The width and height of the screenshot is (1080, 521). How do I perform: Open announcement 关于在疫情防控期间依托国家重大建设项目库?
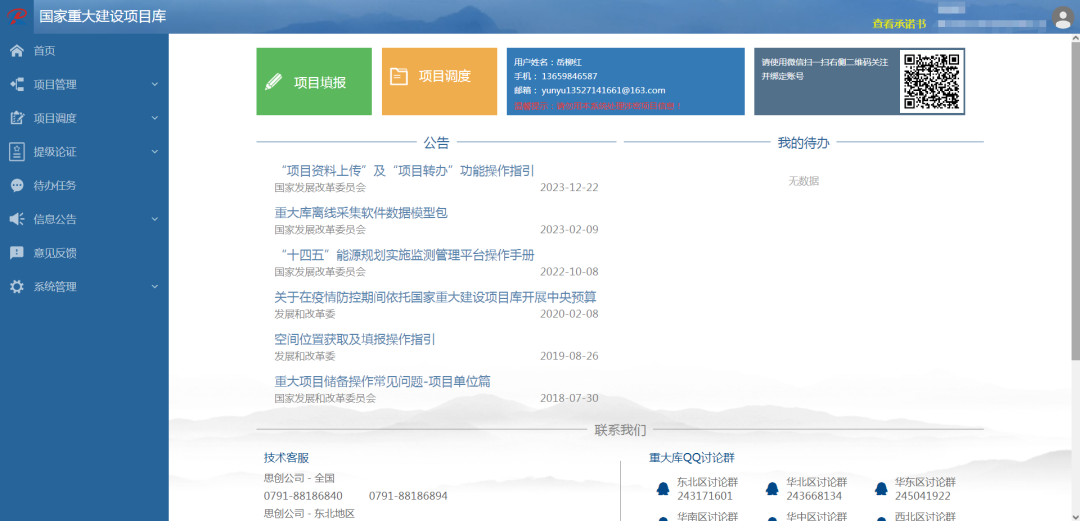pyautogui.click(x=435, y=297)
